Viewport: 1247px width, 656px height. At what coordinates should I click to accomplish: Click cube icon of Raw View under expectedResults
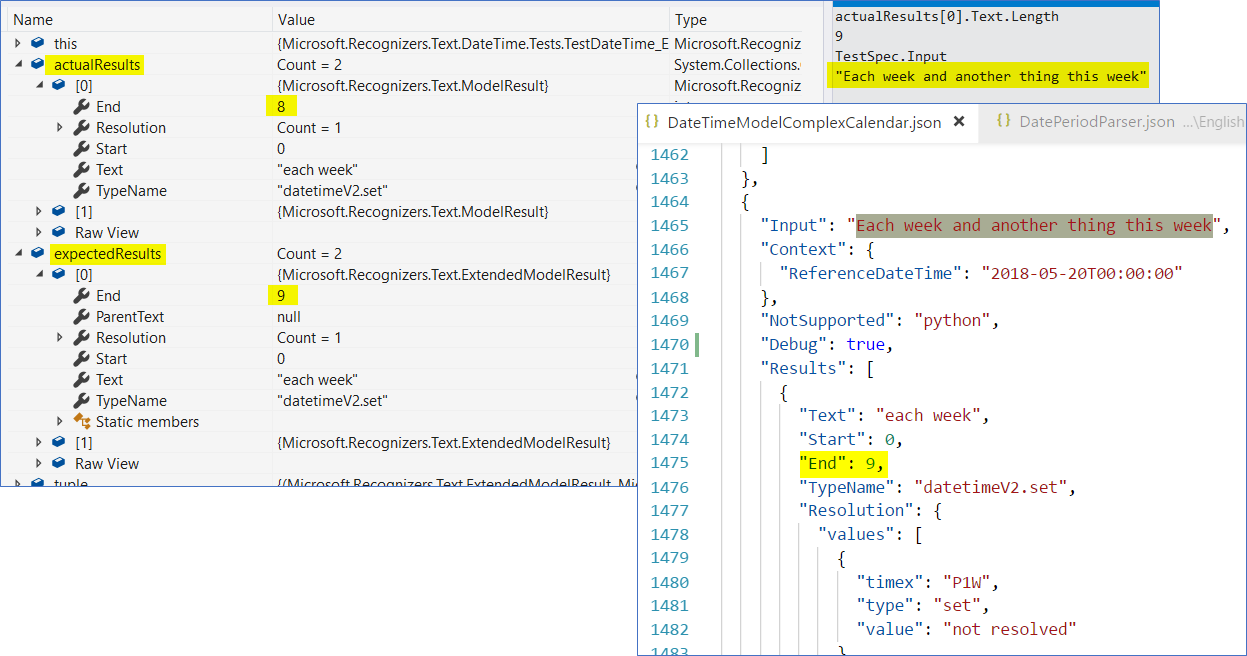coord(59,463)
